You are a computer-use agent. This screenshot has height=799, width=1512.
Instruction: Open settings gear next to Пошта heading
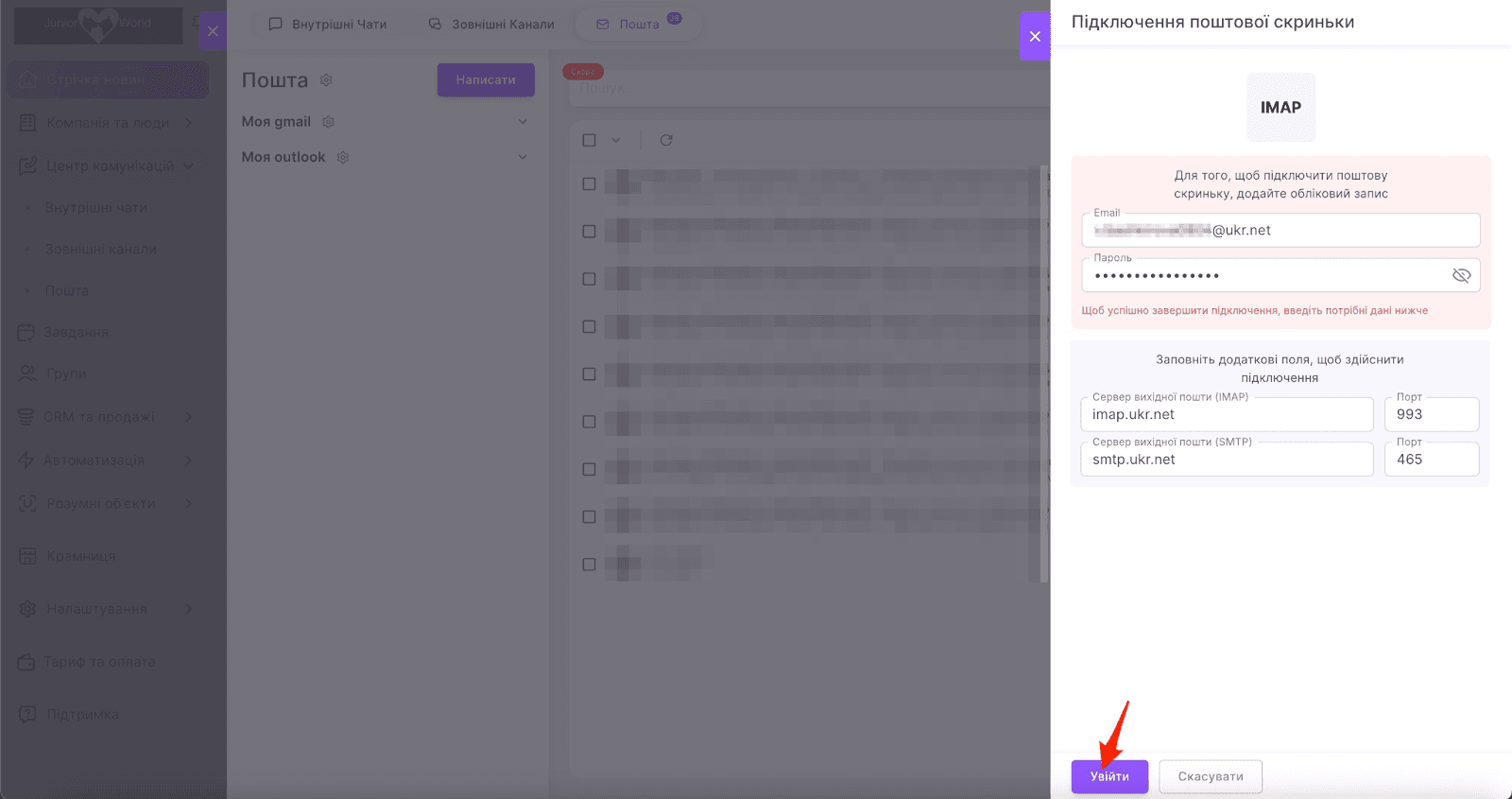pos(326,80)
